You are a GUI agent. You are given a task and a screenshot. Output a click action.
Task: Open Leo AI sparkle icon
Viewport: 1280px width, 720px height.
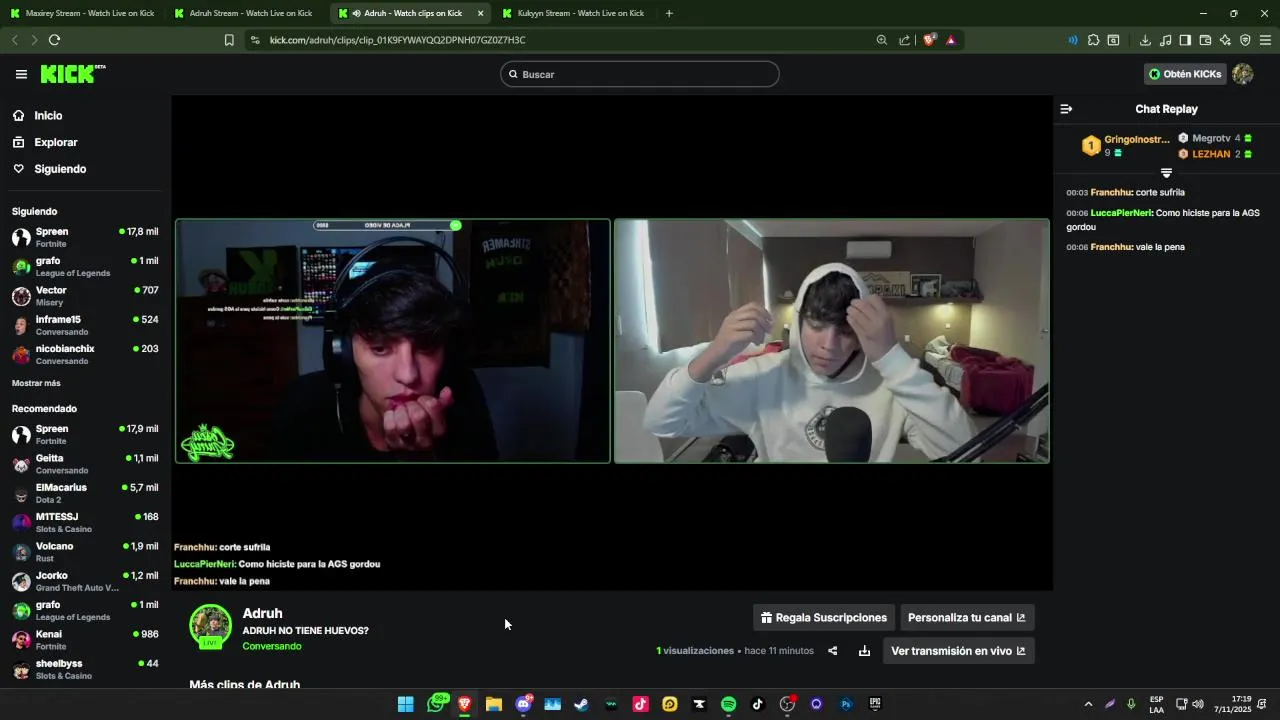coord(1225,40)
